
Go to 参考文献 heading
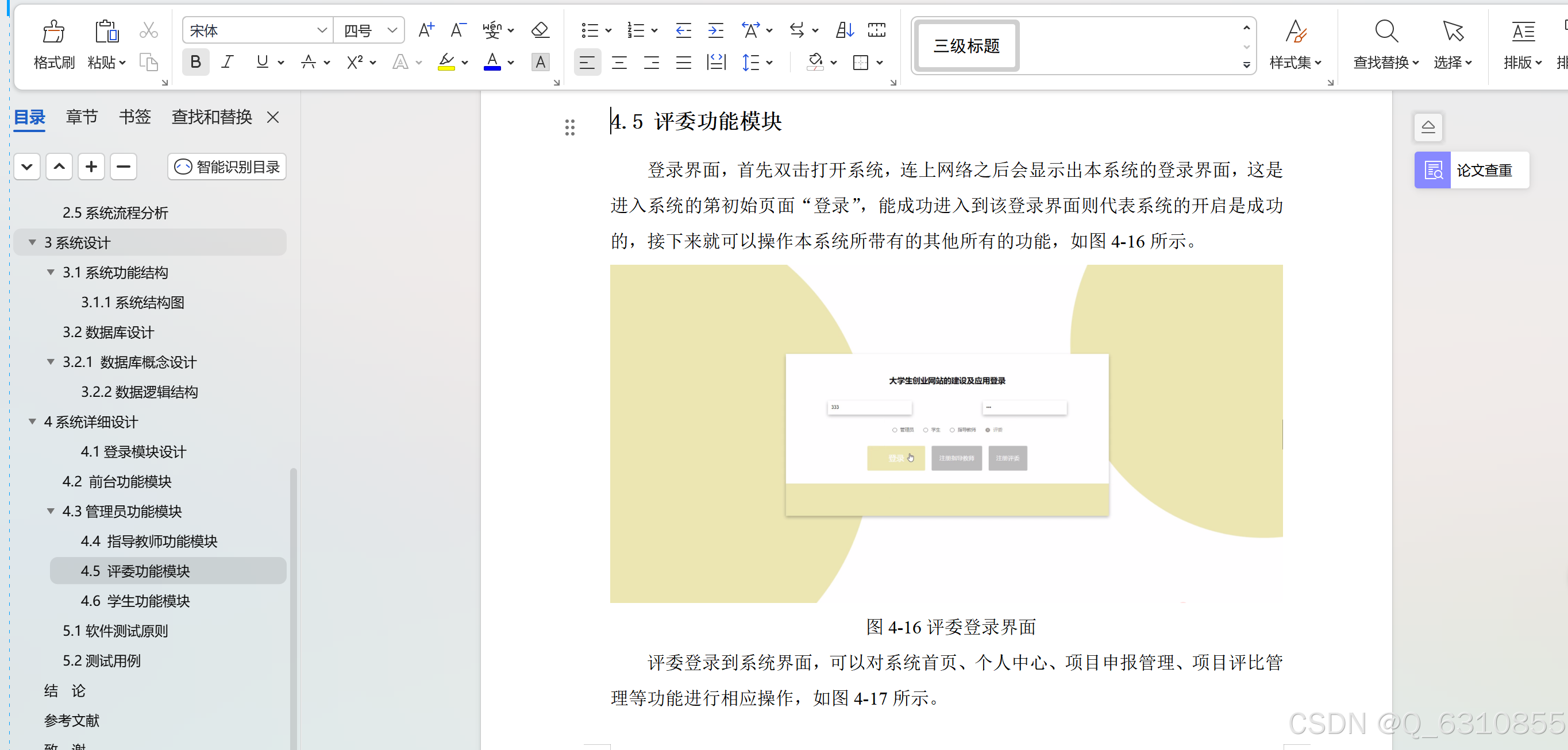(x=72, y=720)
